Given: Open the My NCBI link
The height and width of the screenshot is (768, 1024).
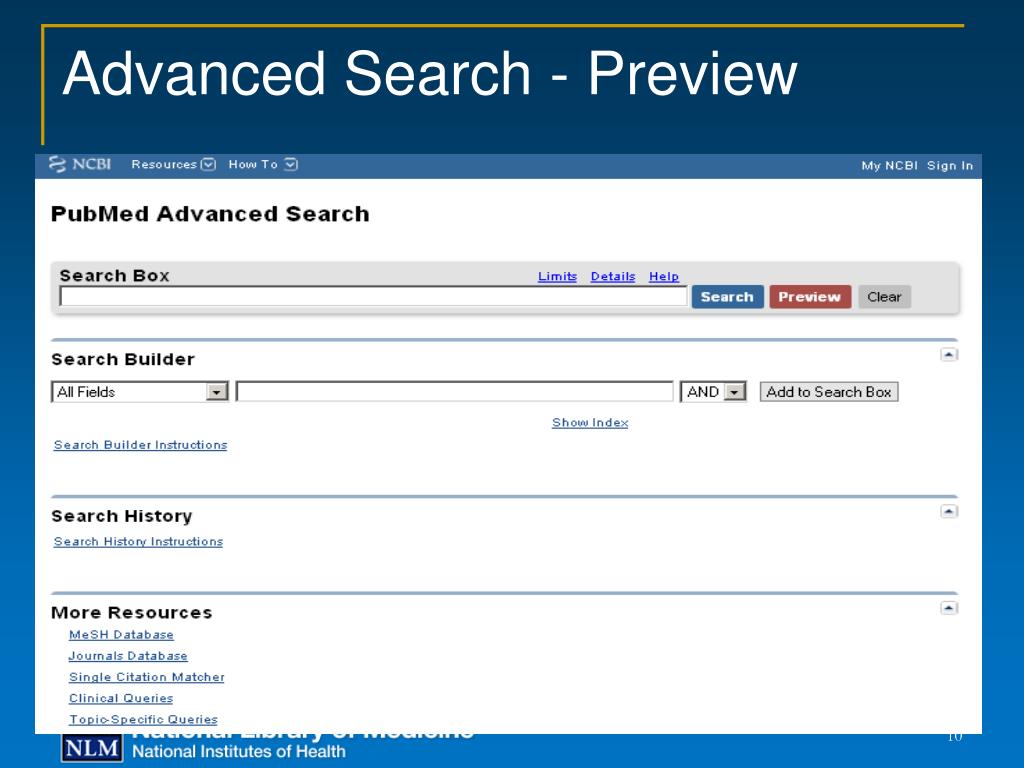Looking at the screenshot, I should click(889, 166).
